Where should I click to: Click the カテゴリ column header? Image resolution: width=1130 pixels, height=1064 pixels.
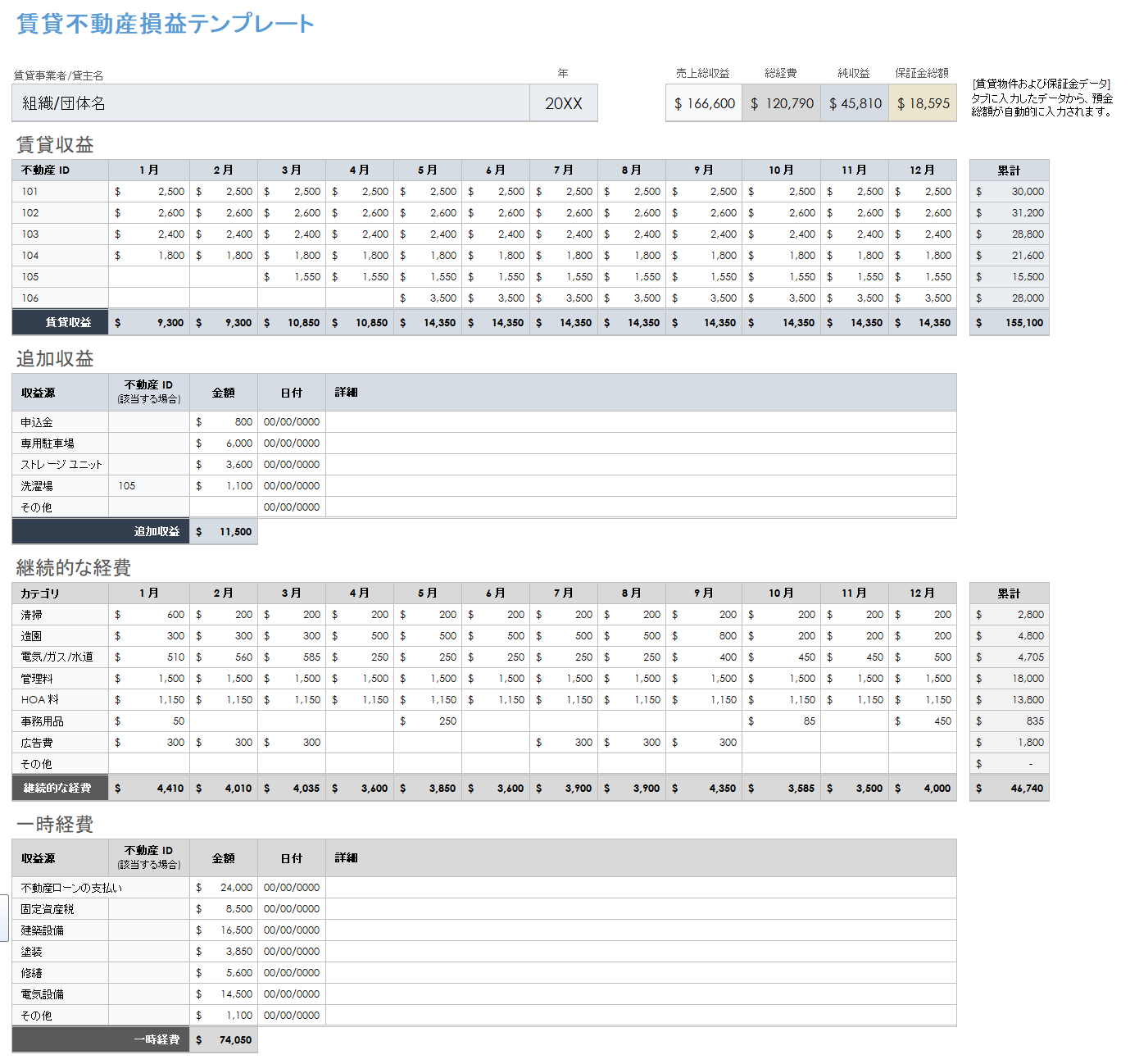pos(61,593)
